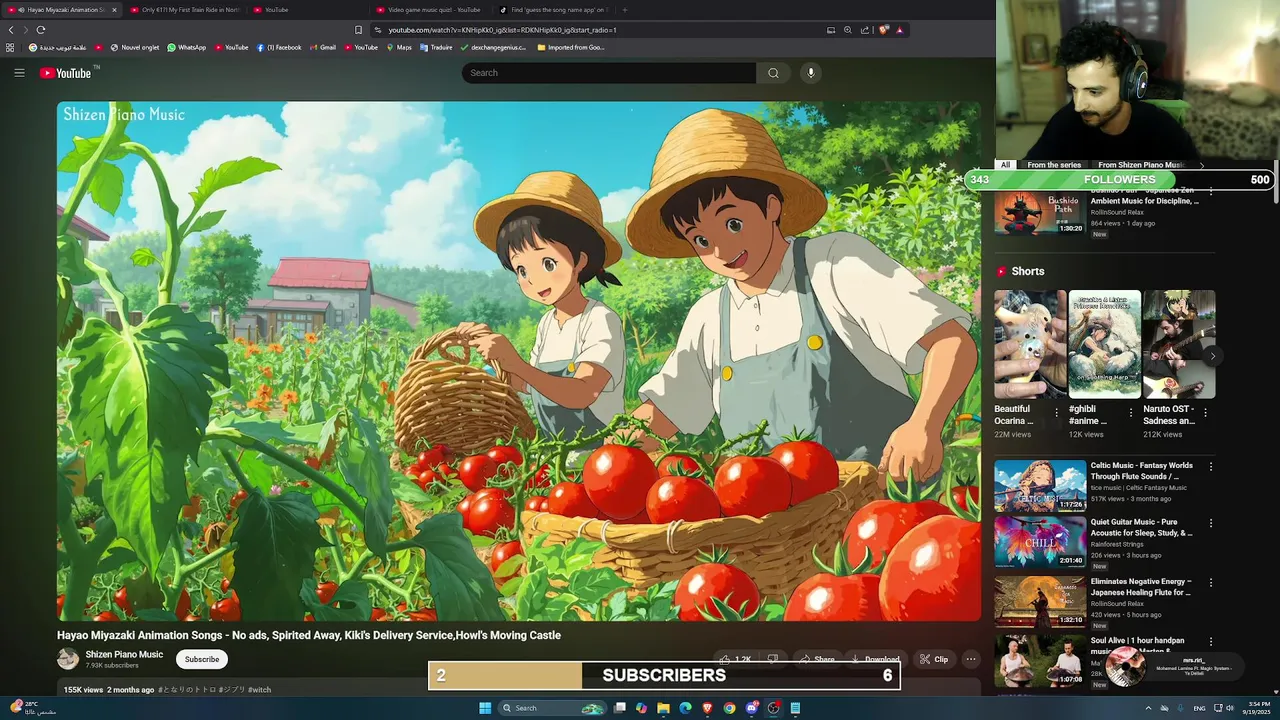Image resolution: width=1280 pixels, height=720 pixels.
Task: Open the Beautiful Ocarina short
Action: (x=1030, y=345)
